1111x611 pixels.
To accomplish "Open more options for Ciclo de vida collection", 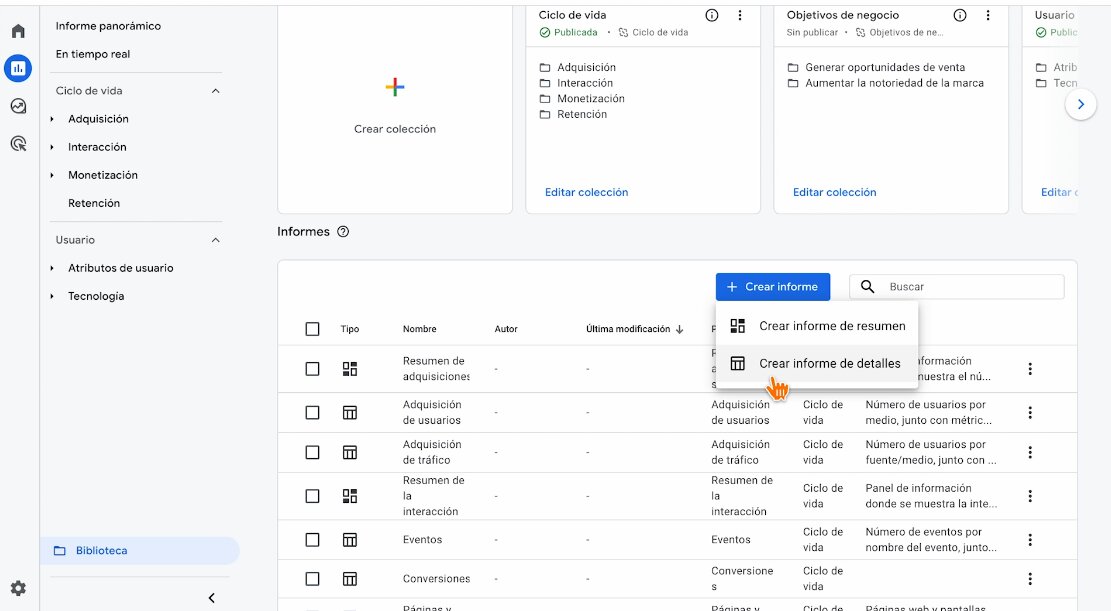I will tap(740, 15).
